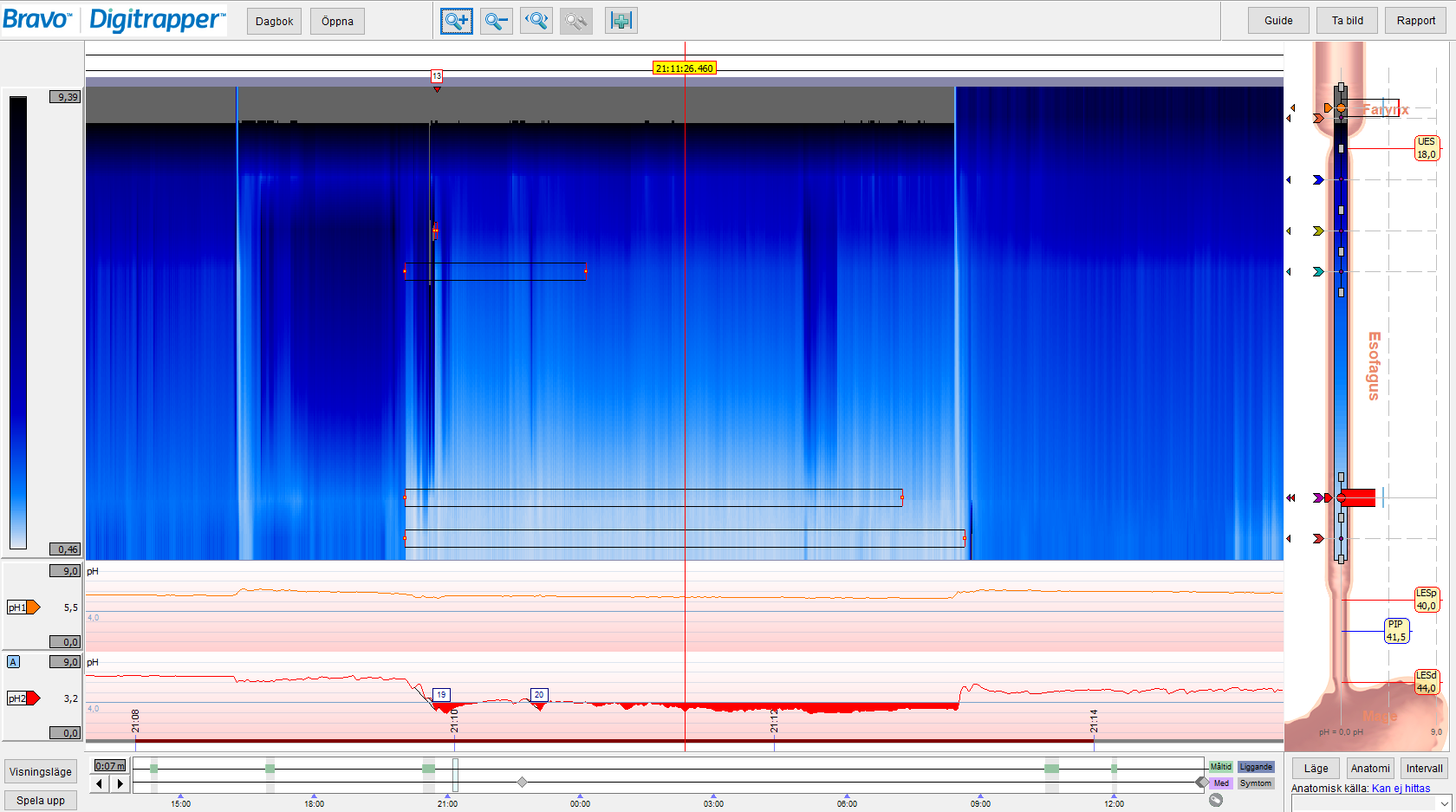Click the 09:00 label on overview timeline
The height and width of the screenshot is (812, 1456).
pos(980,804)
